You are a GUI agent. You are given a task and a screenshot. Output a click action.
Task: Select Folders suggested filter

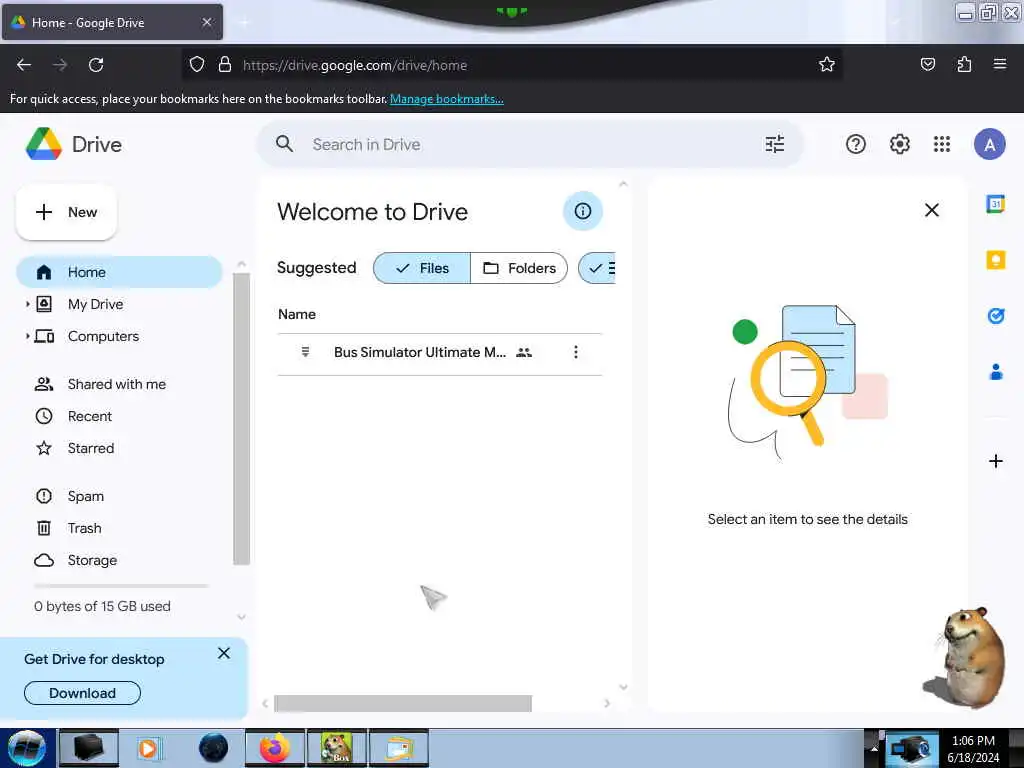[519, 268]
